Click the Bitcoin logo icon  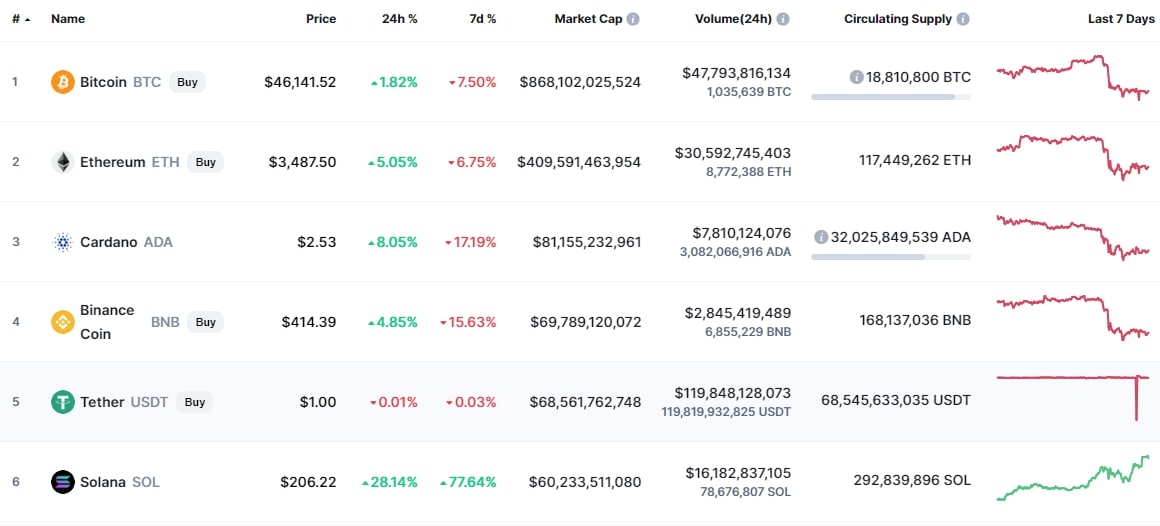[x=63, y=82]
